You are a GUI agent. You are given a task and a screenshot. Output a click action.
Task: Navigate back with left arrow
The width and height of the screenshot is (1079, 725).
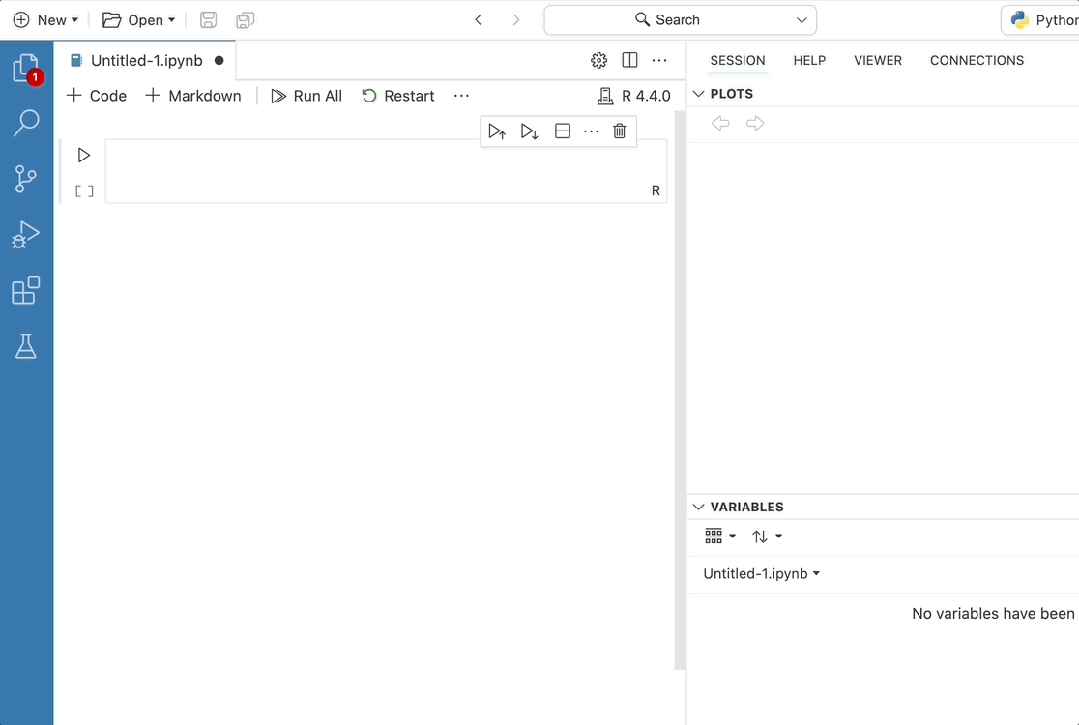479,20
